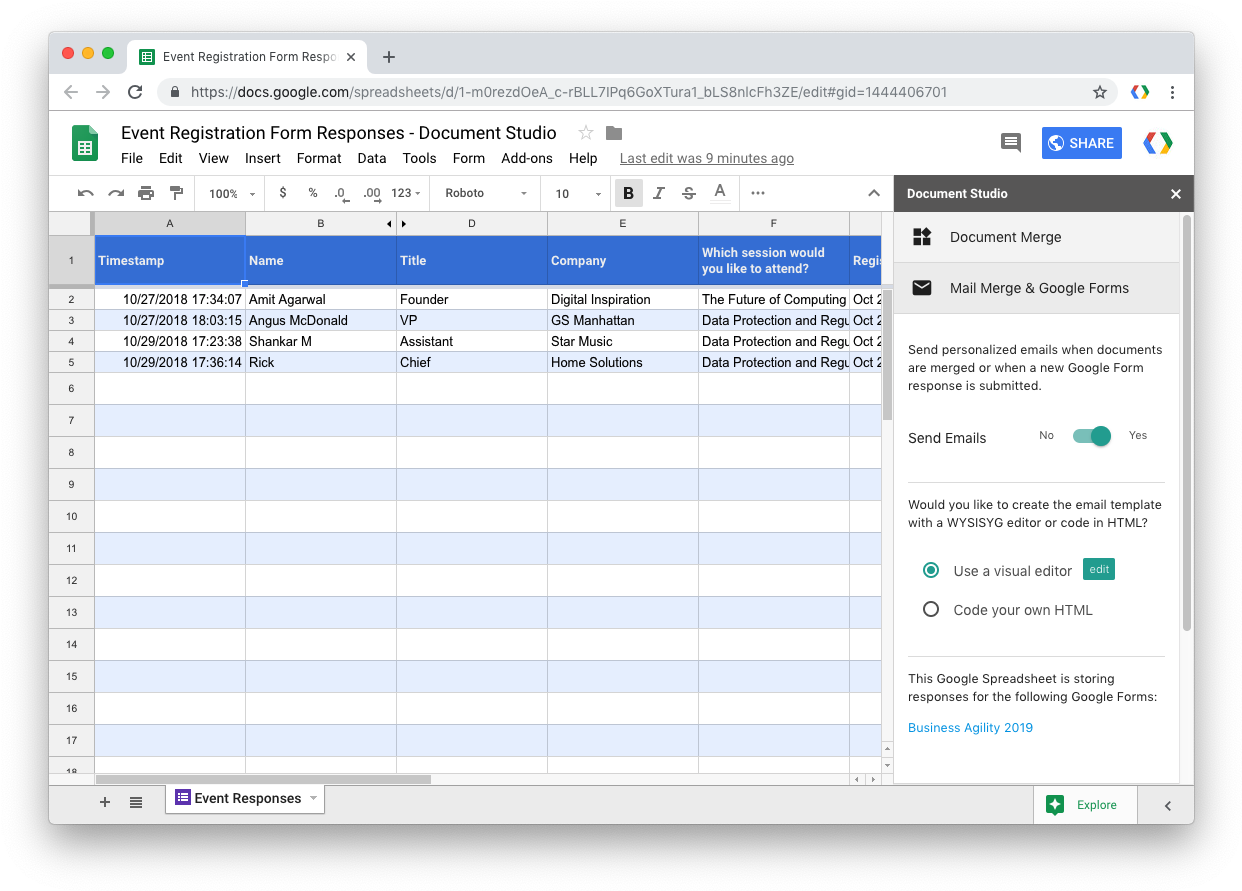Image resolution: width=1242 pixels, height=891 pixels.
Task: Select the Paint format tool
Action: coord(176,193)
